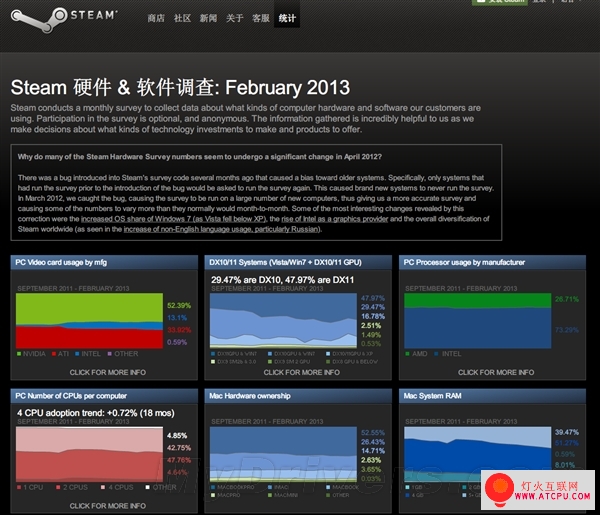This screenshot has width=600, height=515.
Task: Click the 13.1% video card value
Action: point(177,318)
